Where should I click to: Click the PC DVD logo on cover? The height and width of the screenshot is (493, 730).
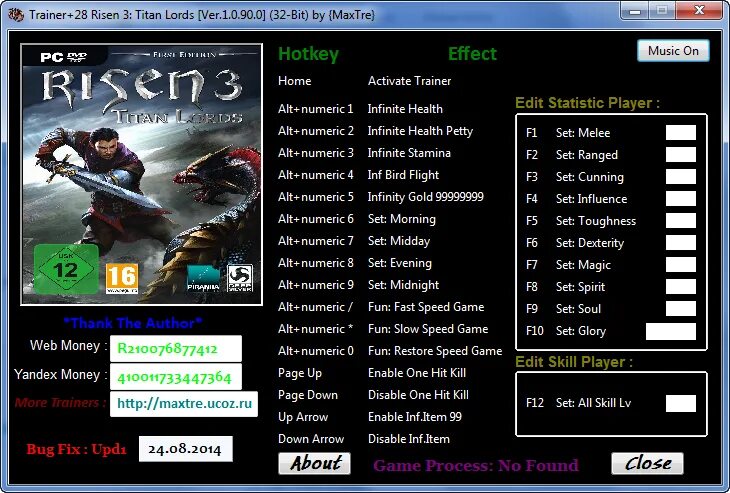(64, 57)
